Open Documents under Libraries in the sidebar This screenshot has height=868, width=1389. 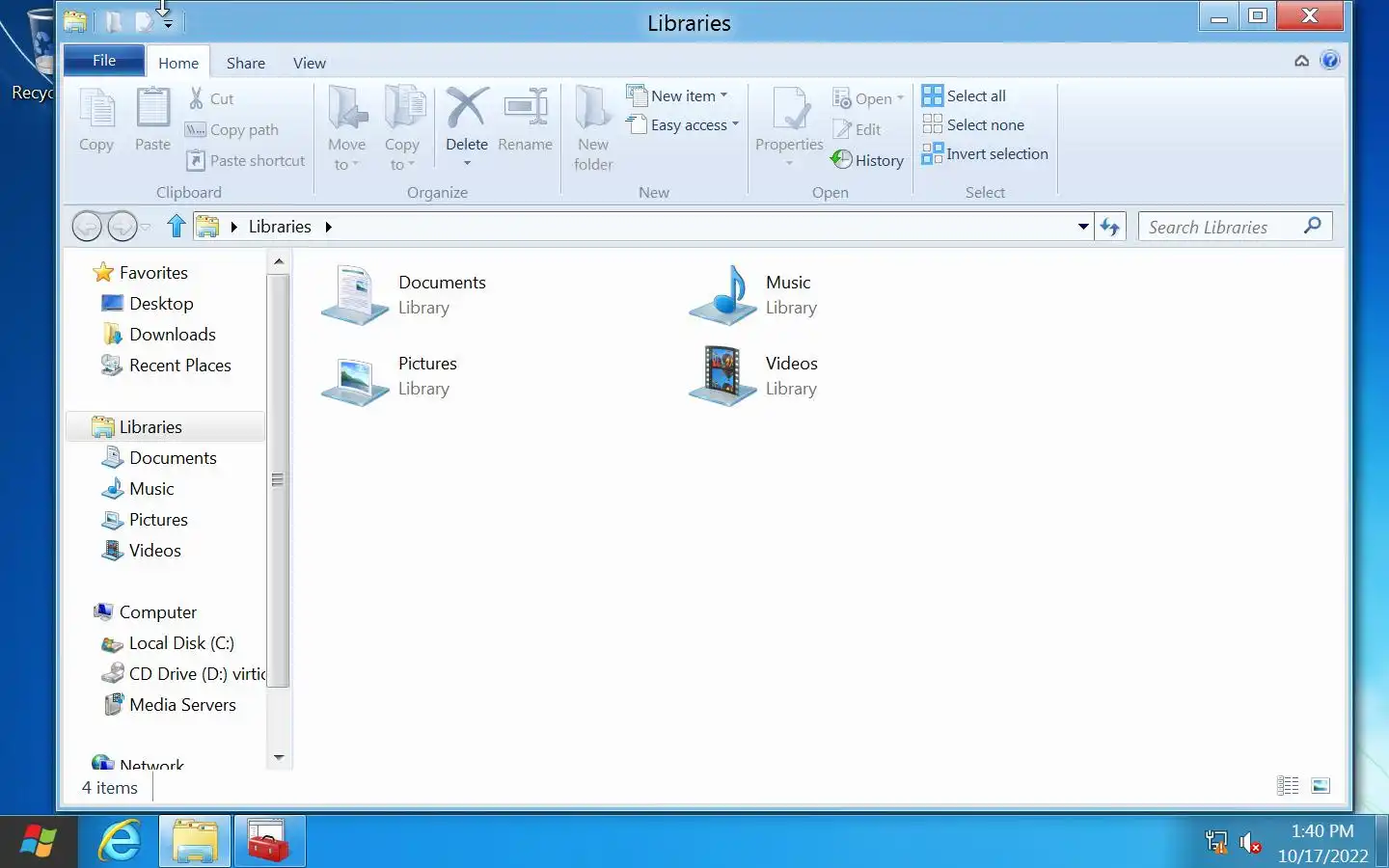[x=160, y=457]
